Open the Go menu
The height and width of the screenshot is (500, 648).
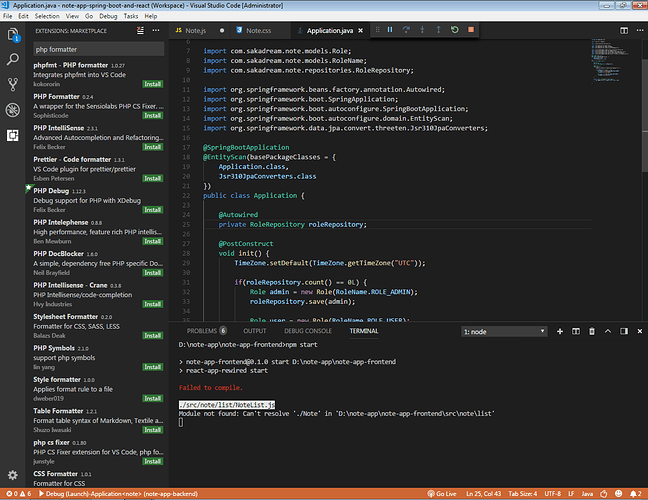pos(89,16)
